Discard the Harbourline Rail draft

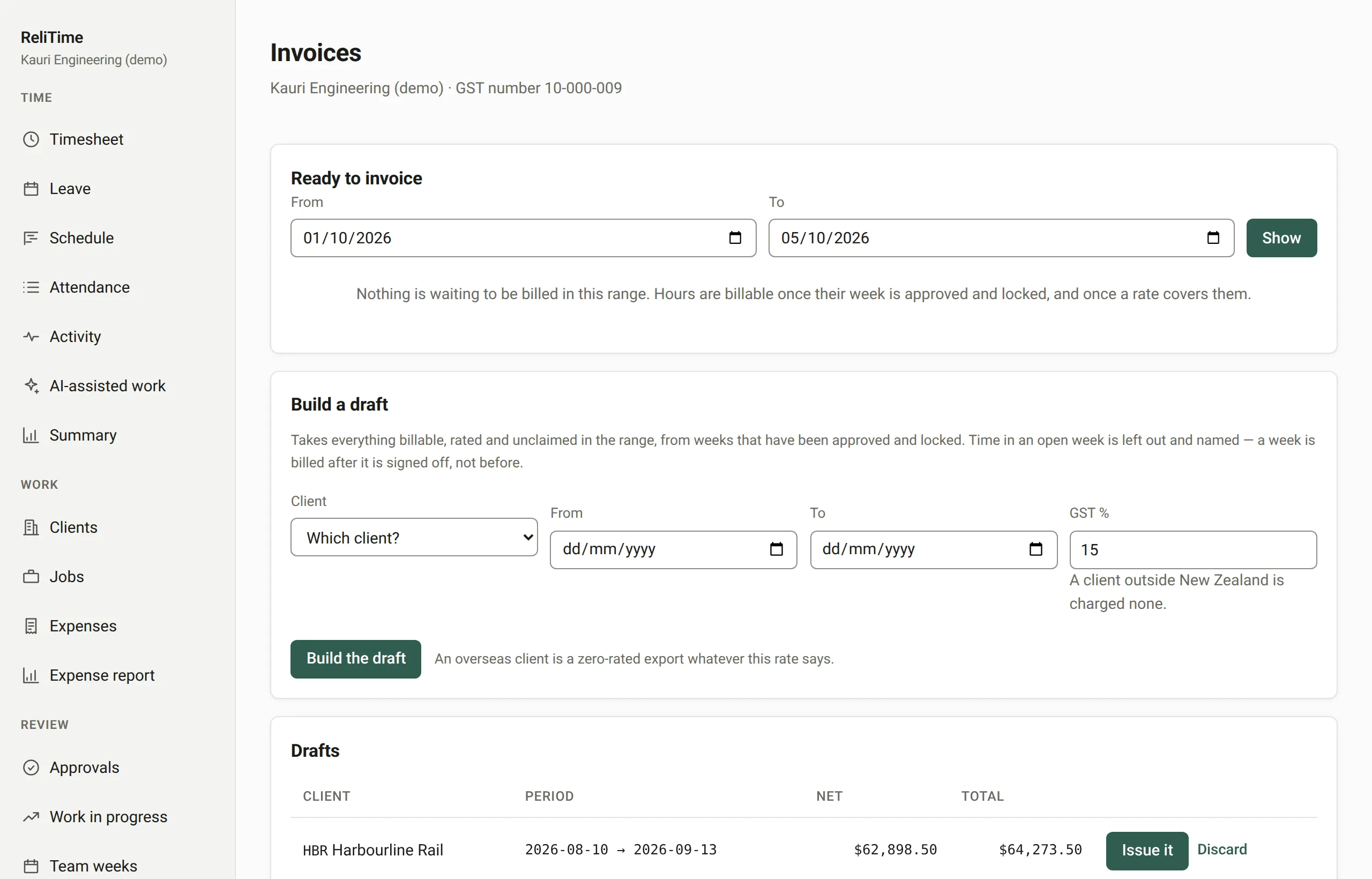[x=1222, y=850]
